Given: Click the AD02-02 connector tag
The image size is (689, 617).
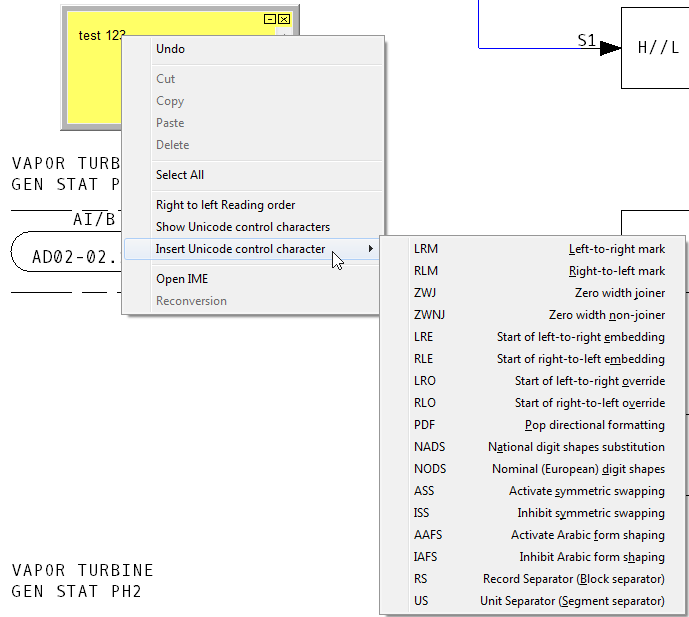Looking at the screenshot, I should [66, 251].
